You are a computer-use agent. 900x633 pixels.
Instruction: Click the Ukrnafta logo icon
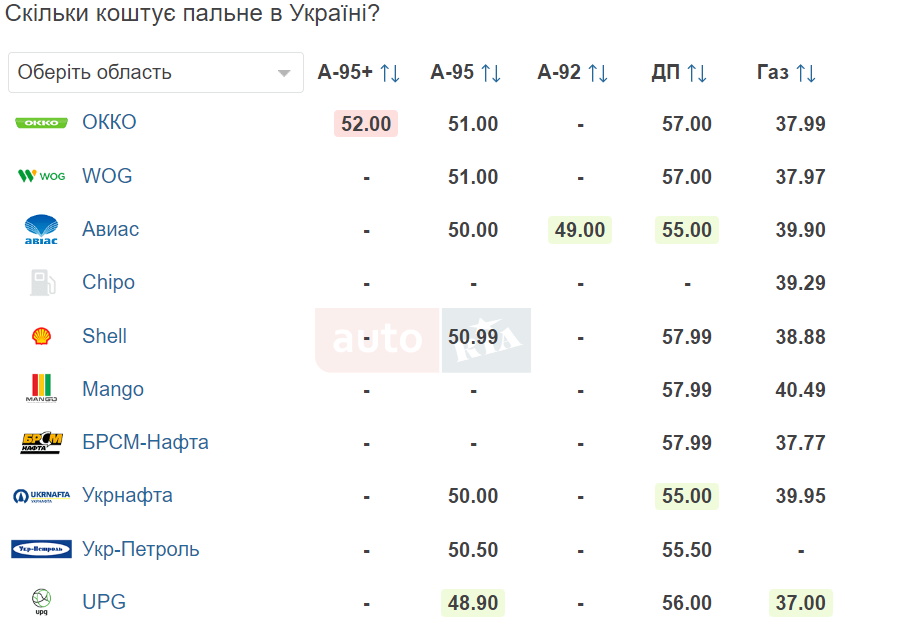(41, 495)
